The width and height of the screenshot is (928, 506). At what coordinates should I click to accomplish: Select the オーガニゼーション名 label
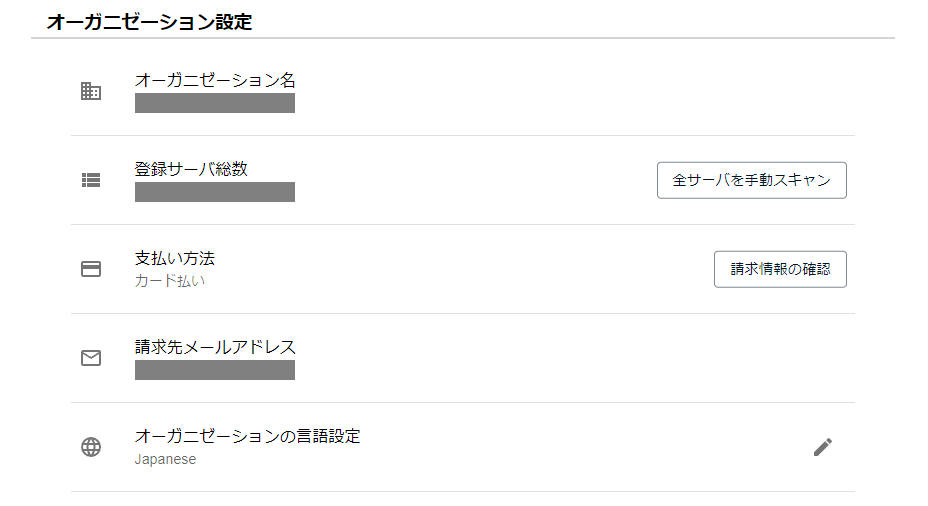pos(215,80)
